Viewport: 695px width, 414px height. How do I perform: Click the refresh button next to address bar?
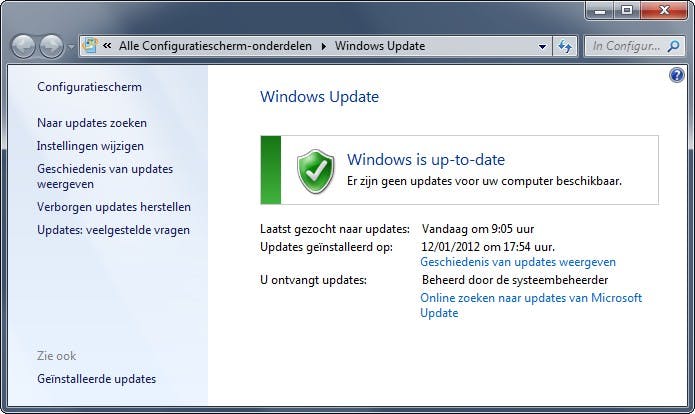pyautogui.click(x=565, y=46)
